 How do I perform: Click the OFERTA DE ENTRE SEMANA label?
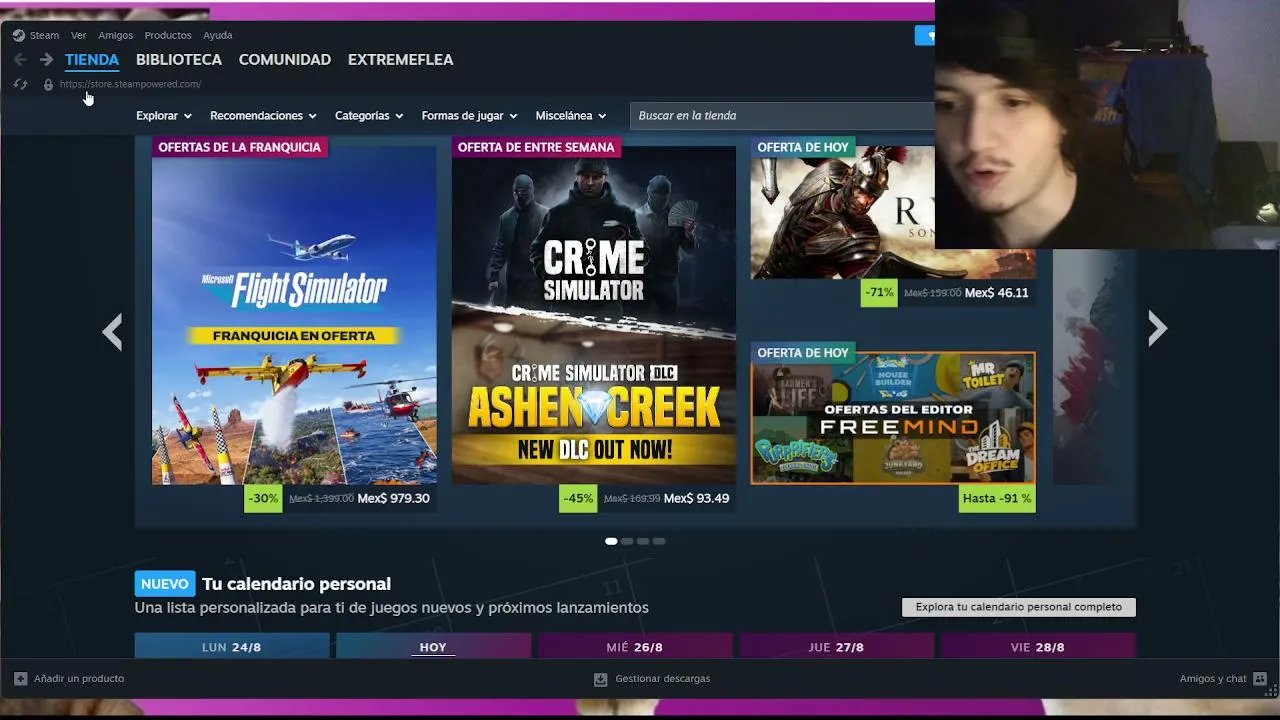(536, 147)
